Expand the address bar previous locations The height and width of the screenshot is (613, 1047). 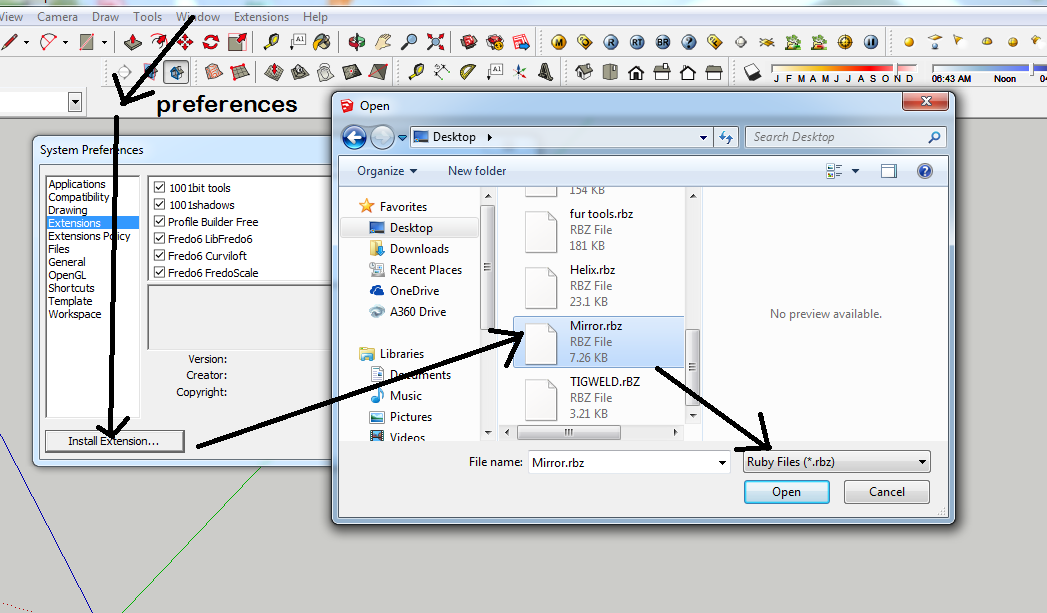(703, 137)
